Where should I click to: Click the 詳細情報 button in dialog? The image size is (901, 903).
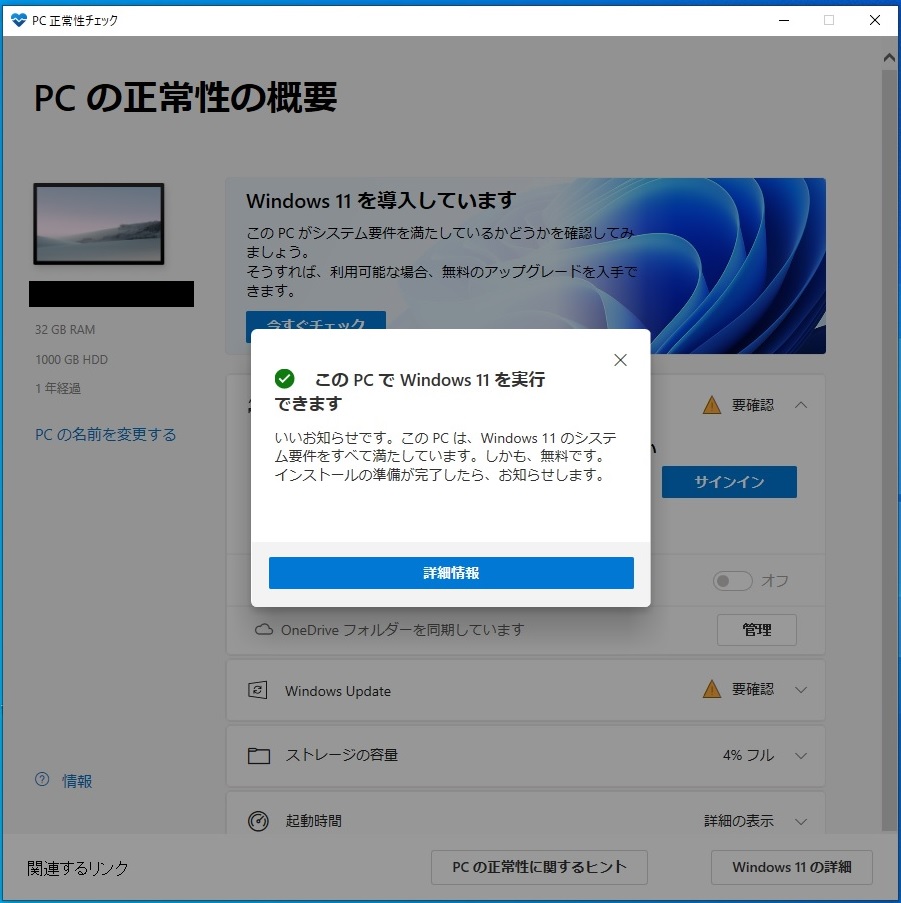click(451, 572)
